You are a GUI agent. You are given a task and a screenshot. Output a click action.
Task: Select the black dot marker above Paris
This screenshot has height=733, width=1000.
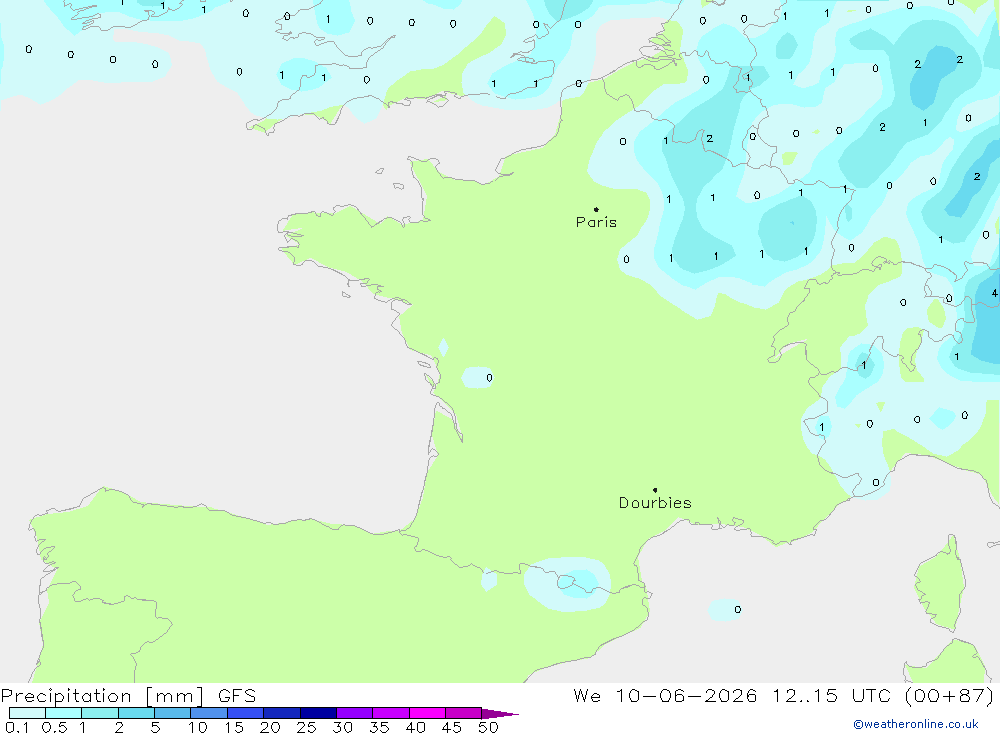pos(596,209)
